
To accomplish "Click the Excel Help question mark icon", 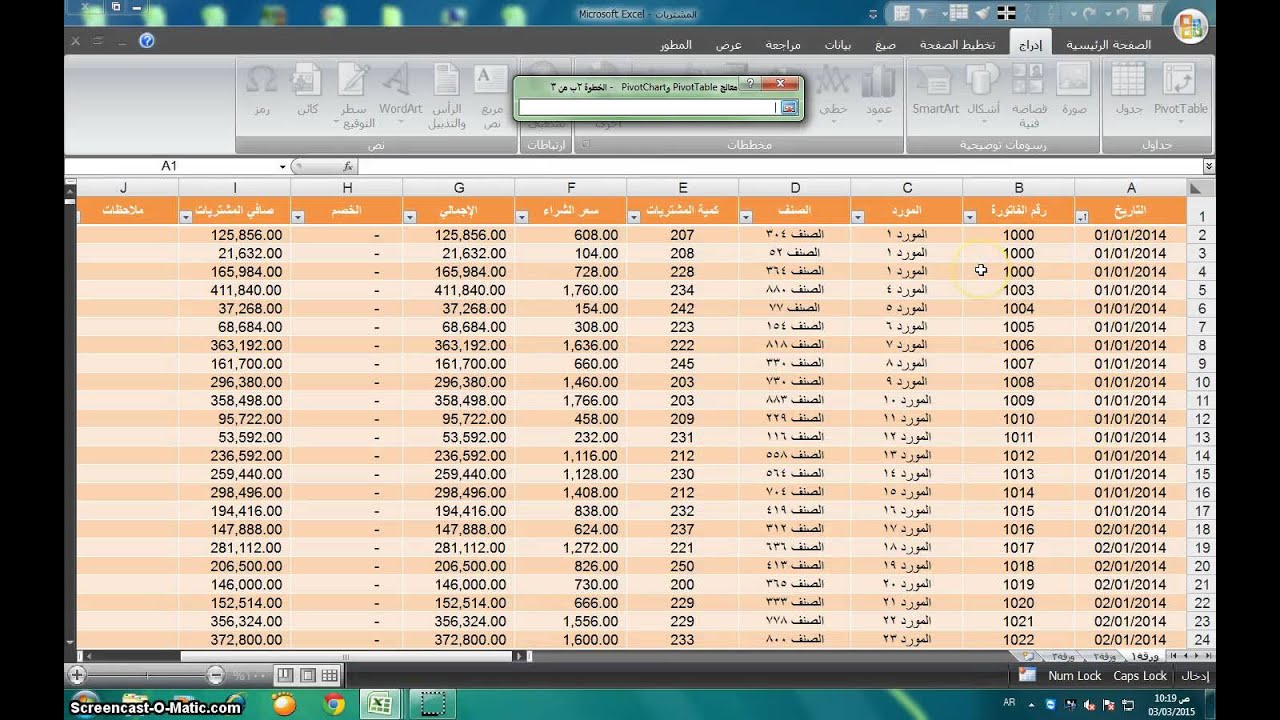I will click(147, 41).
